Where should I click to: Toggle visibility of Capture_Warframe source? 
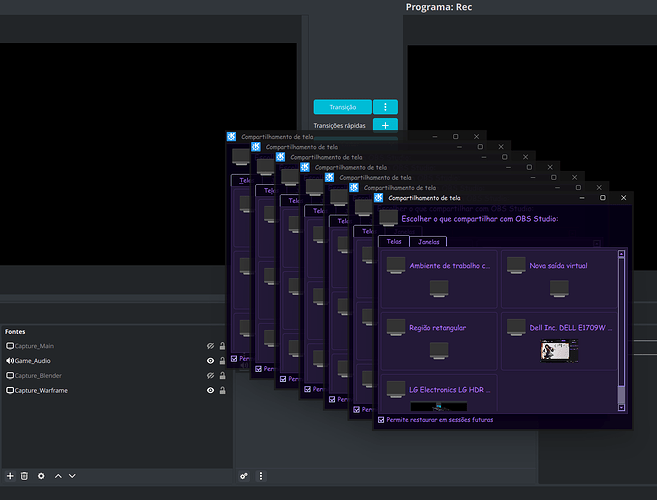[210, 390]
